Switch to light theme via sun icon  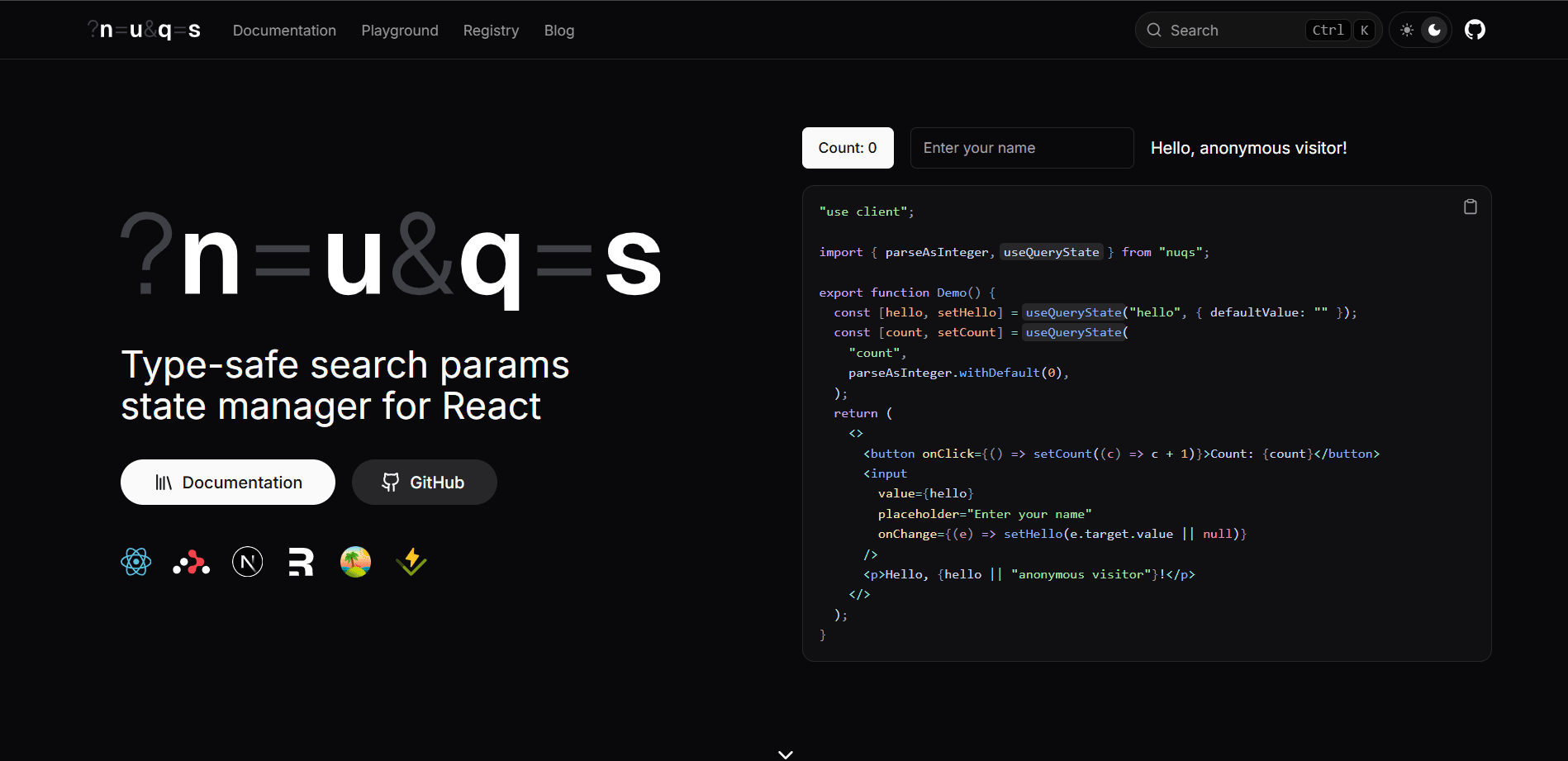1407,31
